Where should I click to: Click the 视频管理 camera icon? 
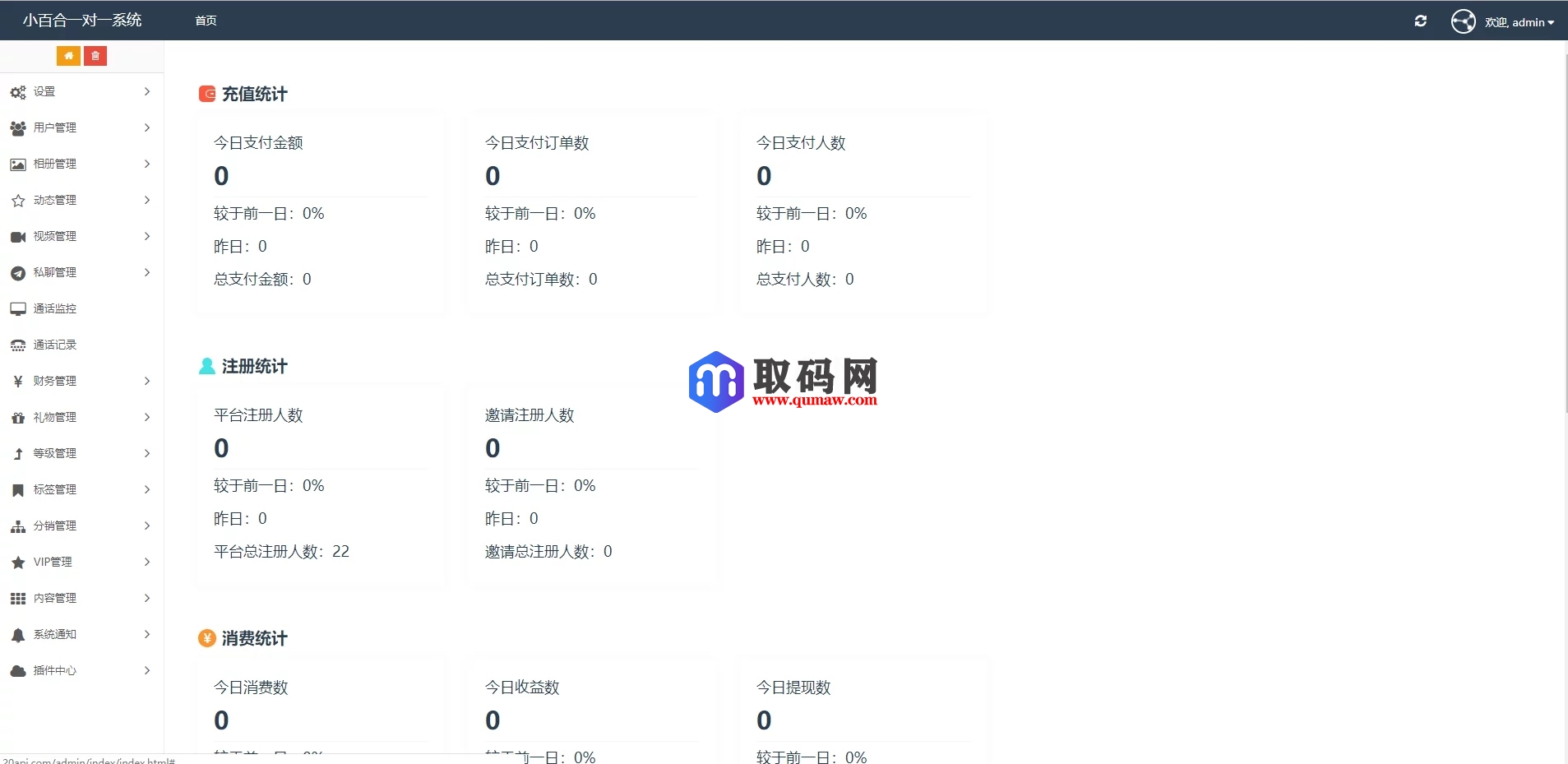click(18, 236)
